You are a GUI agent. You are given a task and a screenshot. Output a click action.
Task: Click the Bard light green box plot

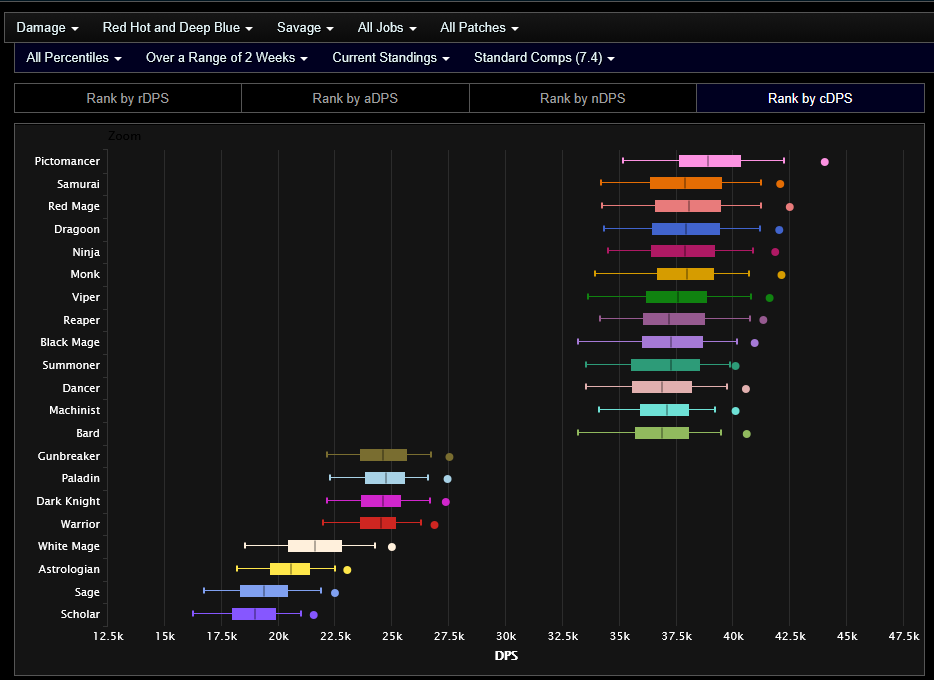click(662, 433)
